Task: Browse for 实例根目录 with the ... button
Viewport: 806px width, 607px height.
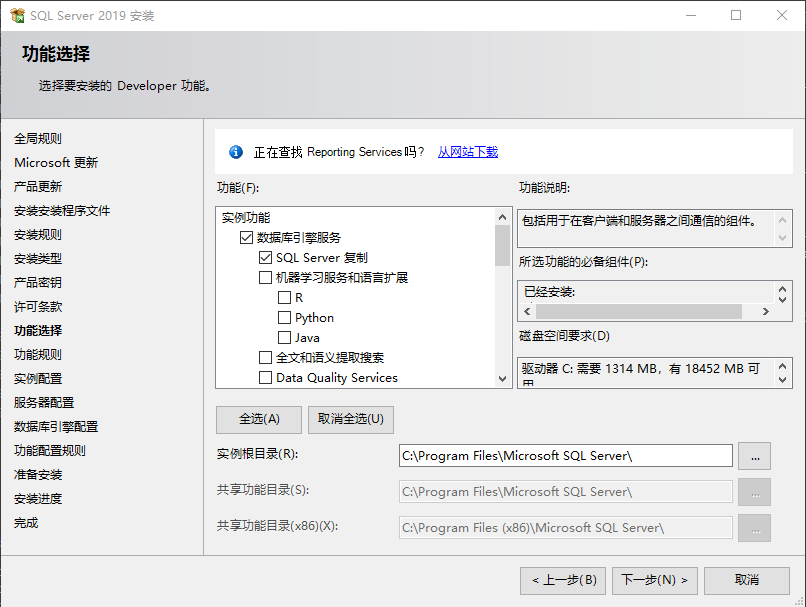Action: click(755, 456)
